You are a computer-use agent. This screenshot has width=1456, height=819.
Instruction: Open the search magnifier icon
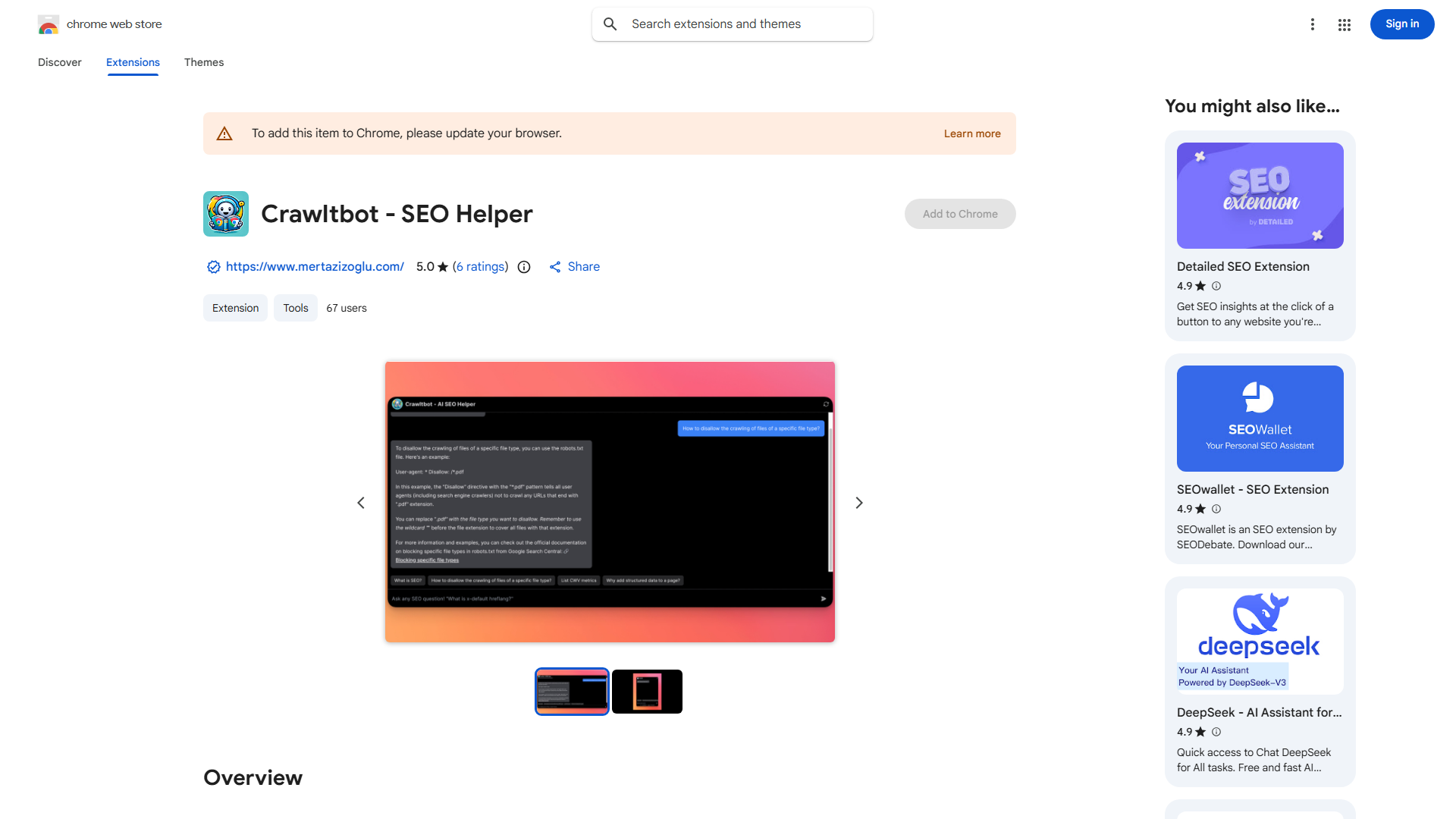click(610, 24)
